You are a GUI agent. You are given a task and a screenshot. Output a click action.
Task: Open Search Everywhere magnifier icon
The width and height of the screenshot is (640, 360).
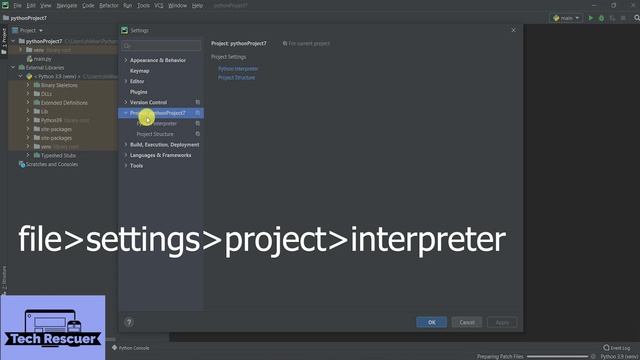637,18
